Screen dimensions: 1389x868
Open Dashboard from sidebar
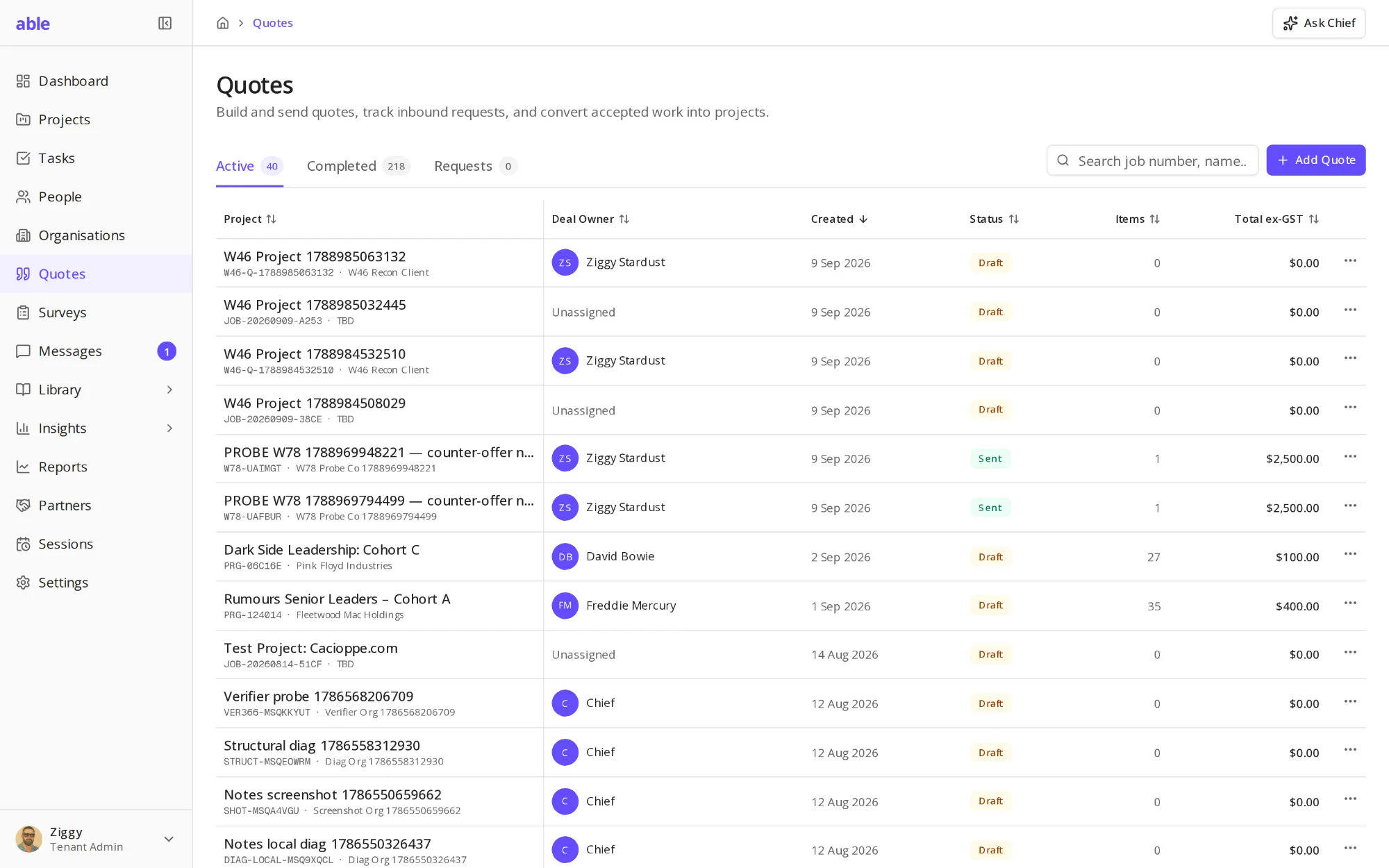click(x=96, y=81)
